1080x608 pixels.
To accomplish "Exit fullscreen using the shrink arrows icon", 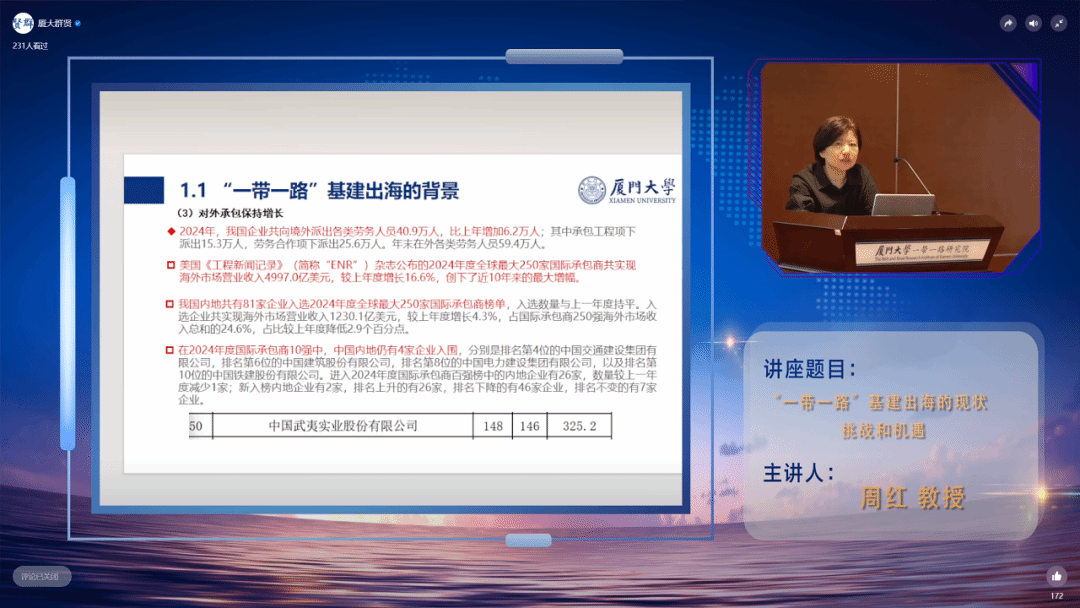I will tap(1058, 23).
